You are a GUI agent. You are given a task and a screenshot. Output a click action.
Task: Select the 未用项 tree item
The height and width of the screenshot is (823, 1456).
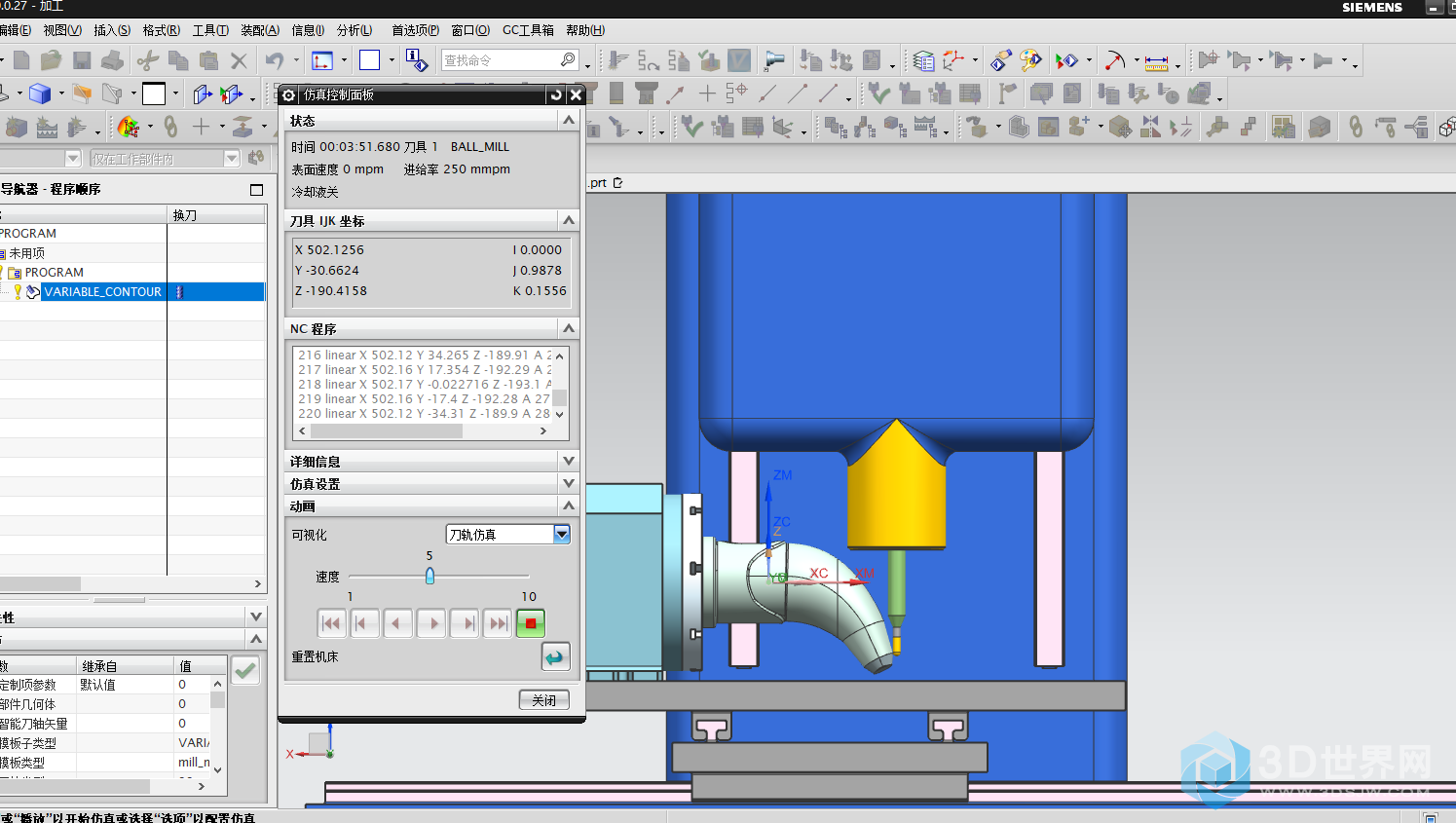26,253
